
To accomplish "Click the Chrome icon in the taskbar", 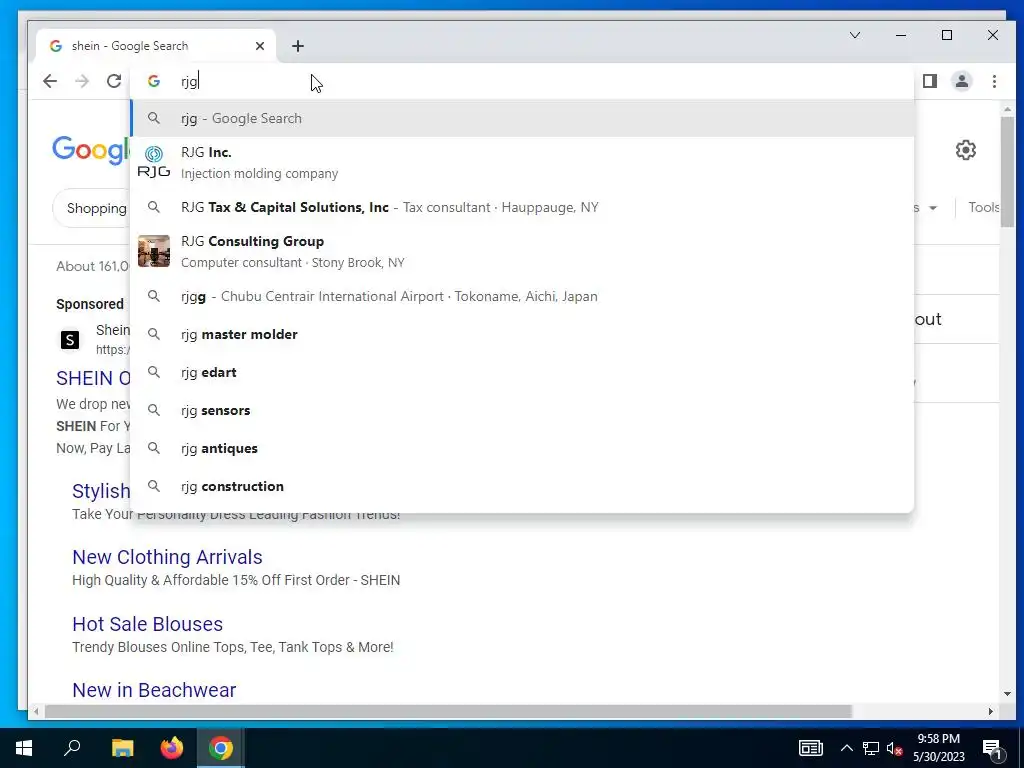I will [x=221, y=748].
